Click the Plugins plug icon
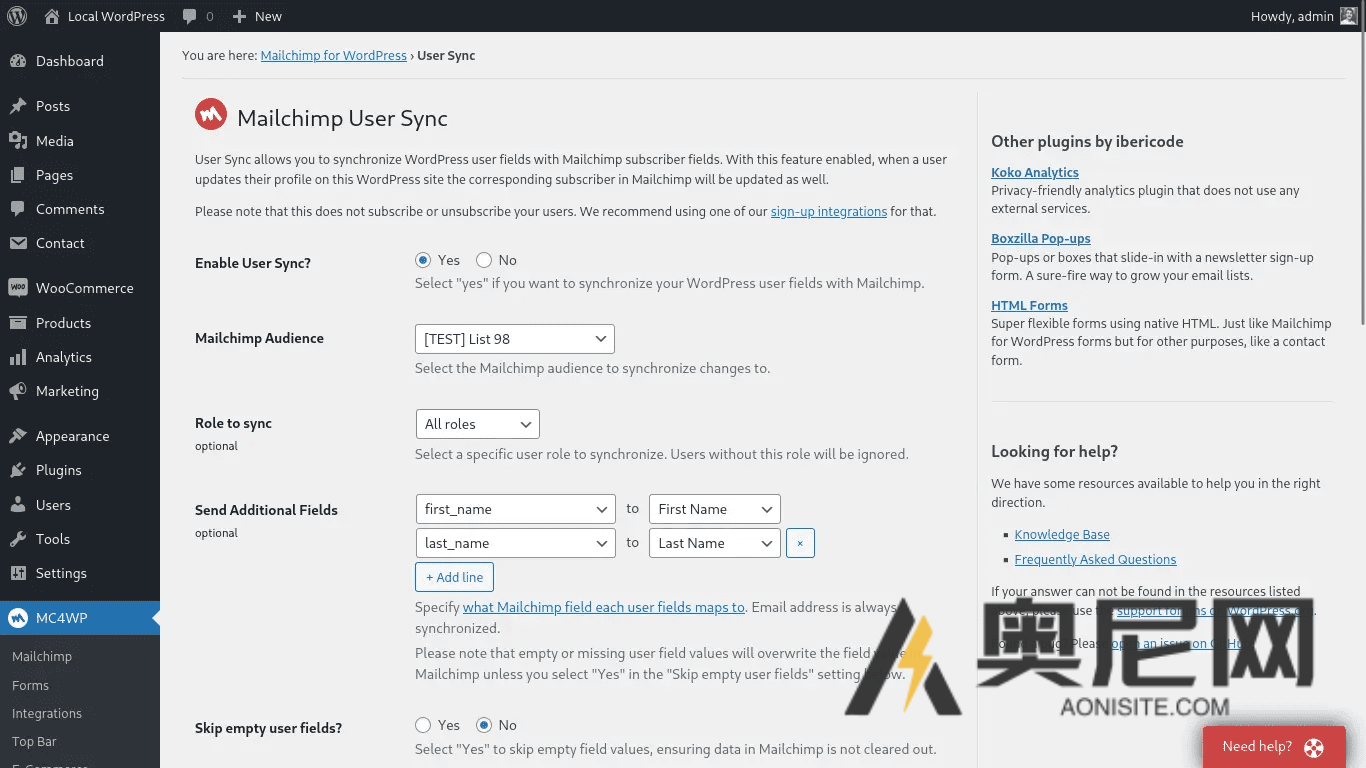This screenshot has width=1366, height=768. 18,470
